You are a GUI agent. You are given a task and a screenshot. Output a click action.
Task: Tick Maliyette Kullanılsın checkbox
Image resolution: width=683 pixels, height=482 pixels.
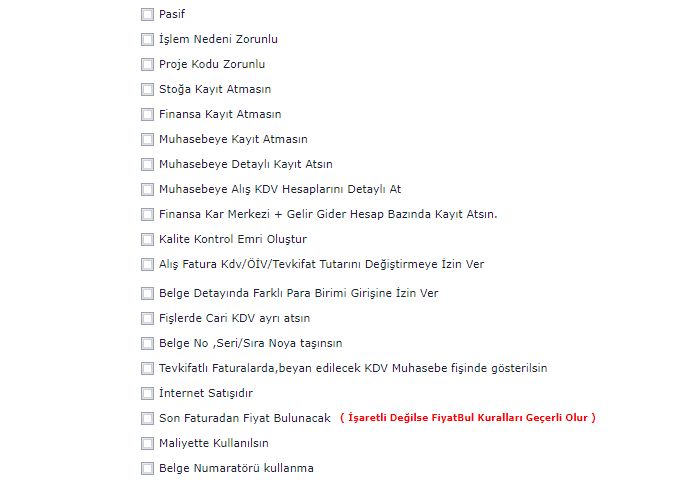coord(148,444)
